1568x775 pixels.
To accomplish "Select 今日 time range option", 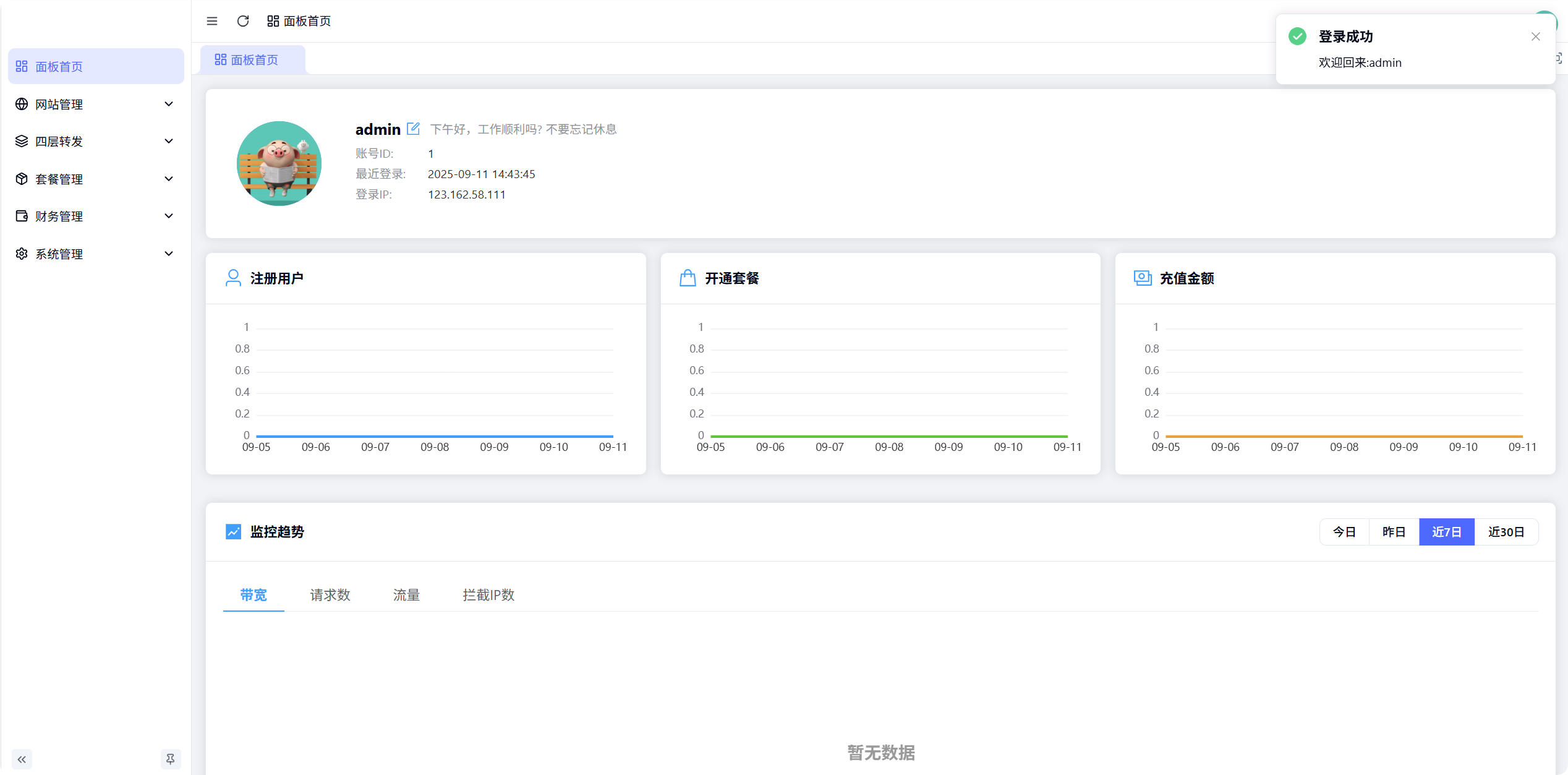I will click(1343, 531).
